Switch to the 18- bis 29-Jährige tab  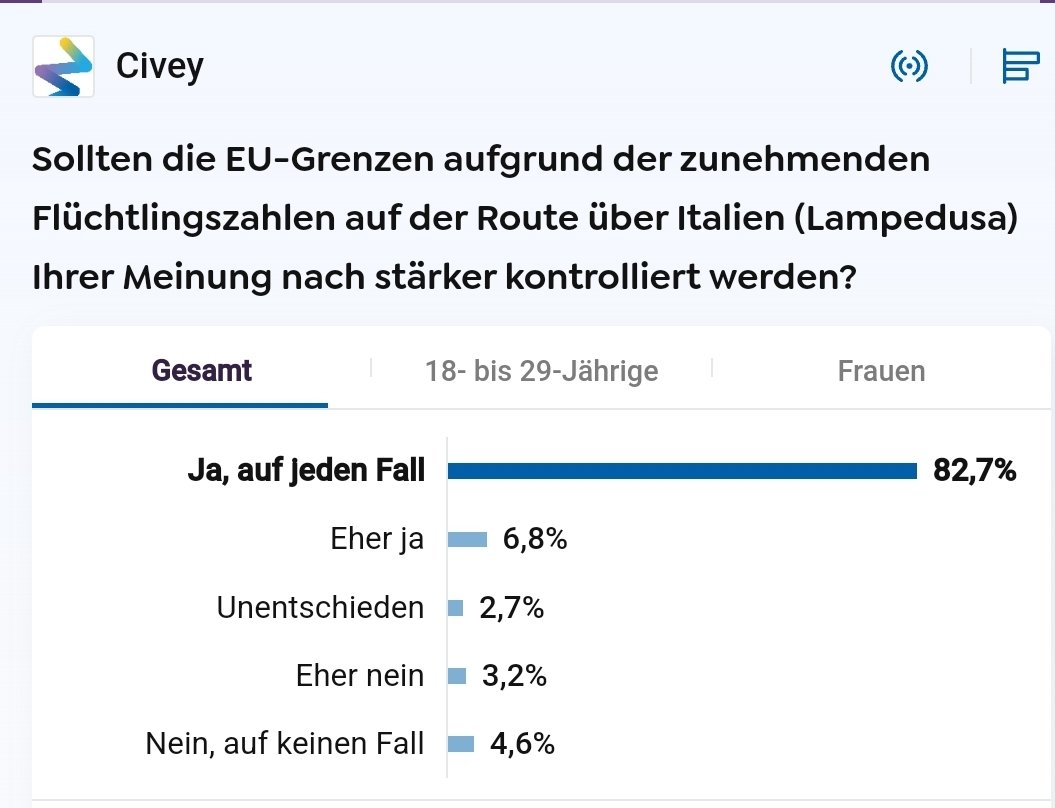tap(541, 371)
